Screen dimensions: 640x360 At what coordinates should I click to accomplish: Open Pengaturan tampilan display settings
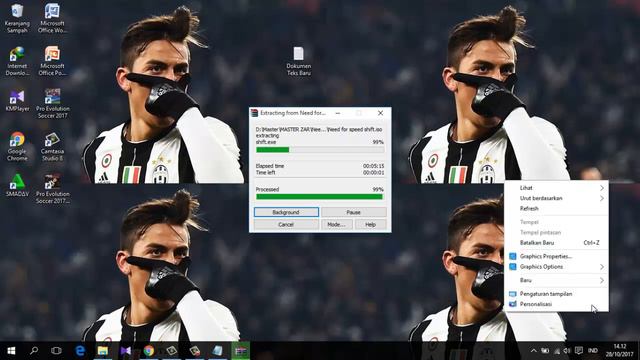click(556, 294)
